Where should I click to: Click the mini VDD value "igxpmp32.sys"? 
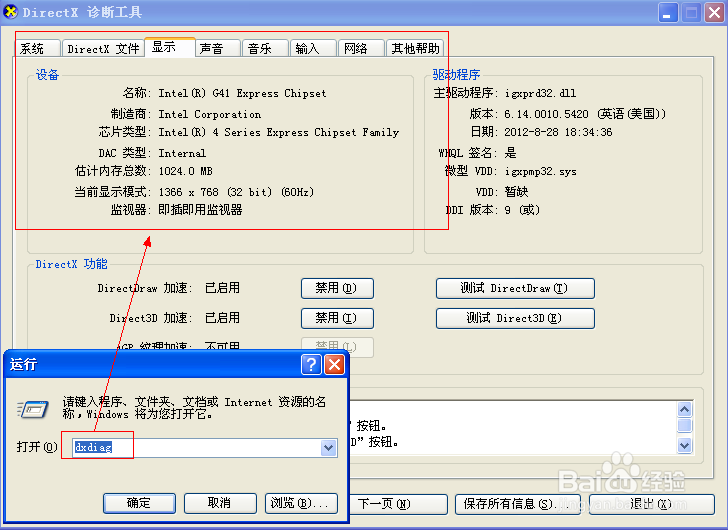coord(541,172)
